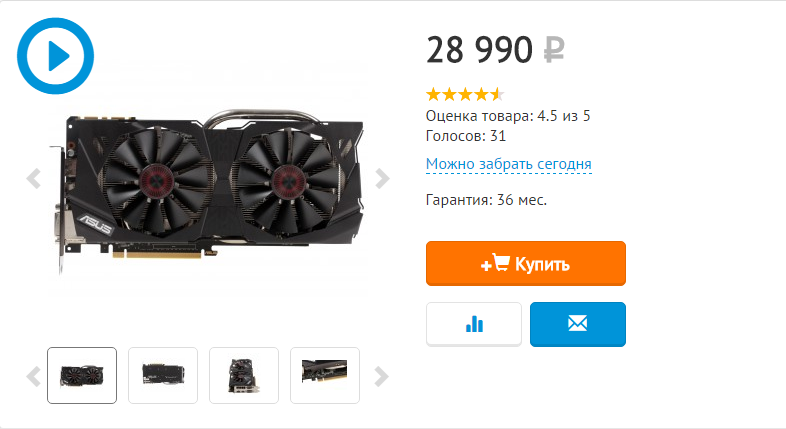Open the Можно забрать сегодня link
Image resolution: width=786 pixels, height=429 pixels.
click(x=508, y=164)
